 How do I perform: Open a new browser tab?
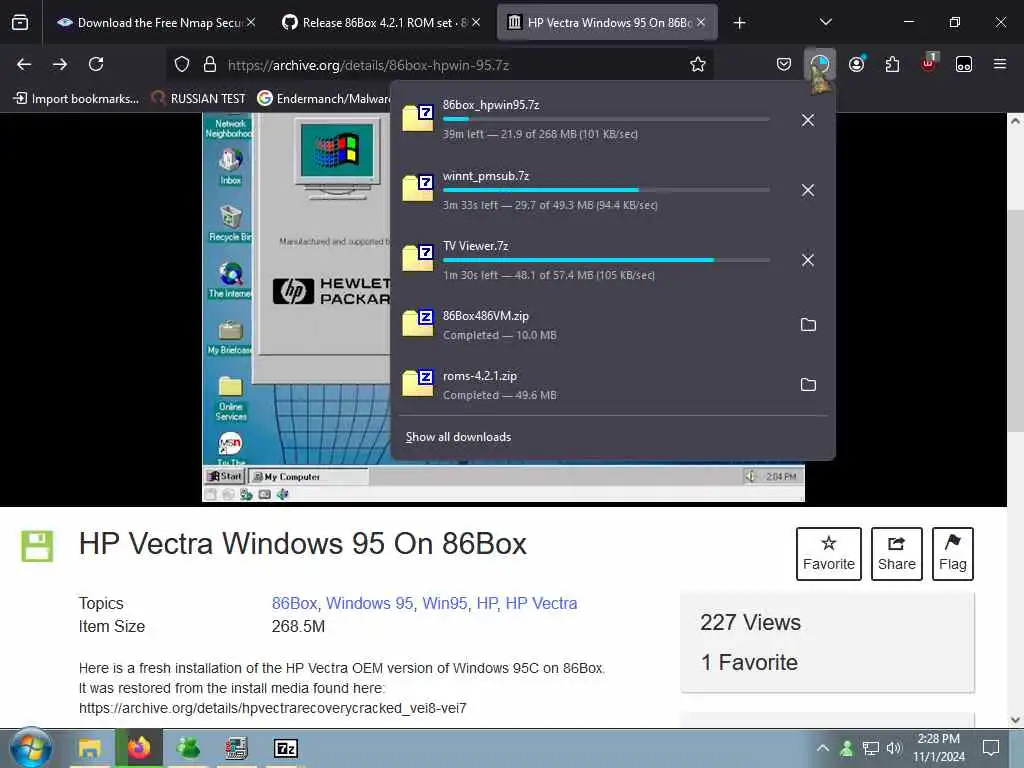[739, 23]
